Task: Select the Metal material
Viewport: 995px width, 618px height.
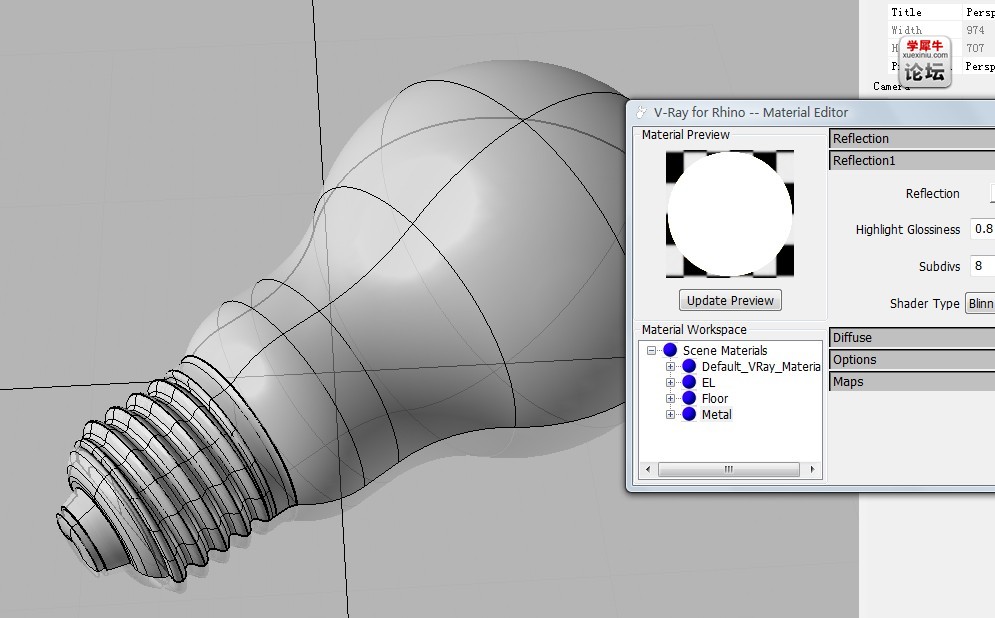Action: tap(716, 414)
